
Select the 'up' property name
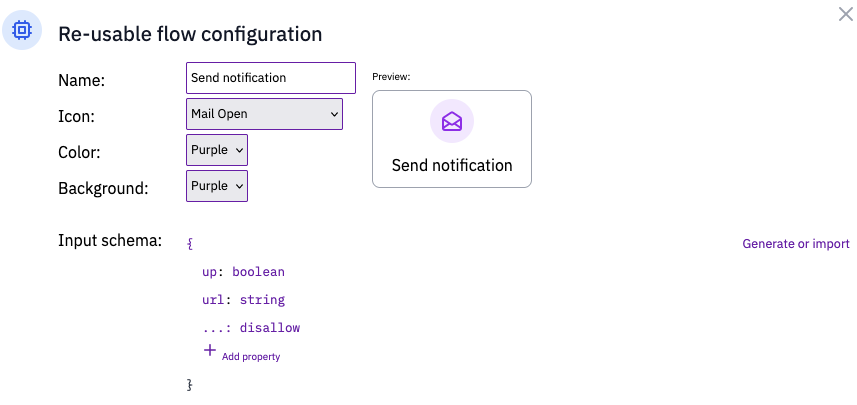[x=209, y=272]
